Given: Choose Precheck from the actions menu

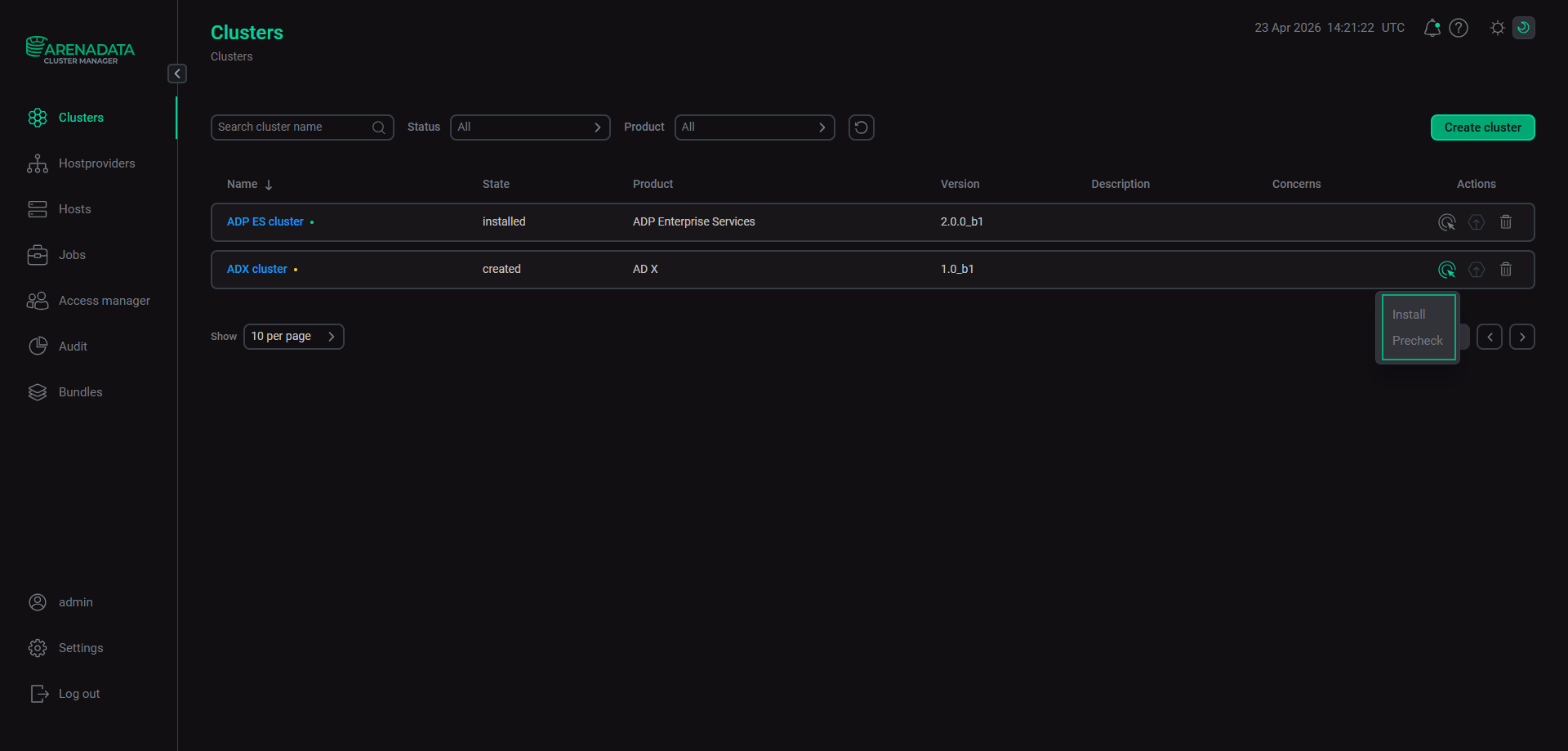Looking at the screenshot, I should click(1419, 341).
